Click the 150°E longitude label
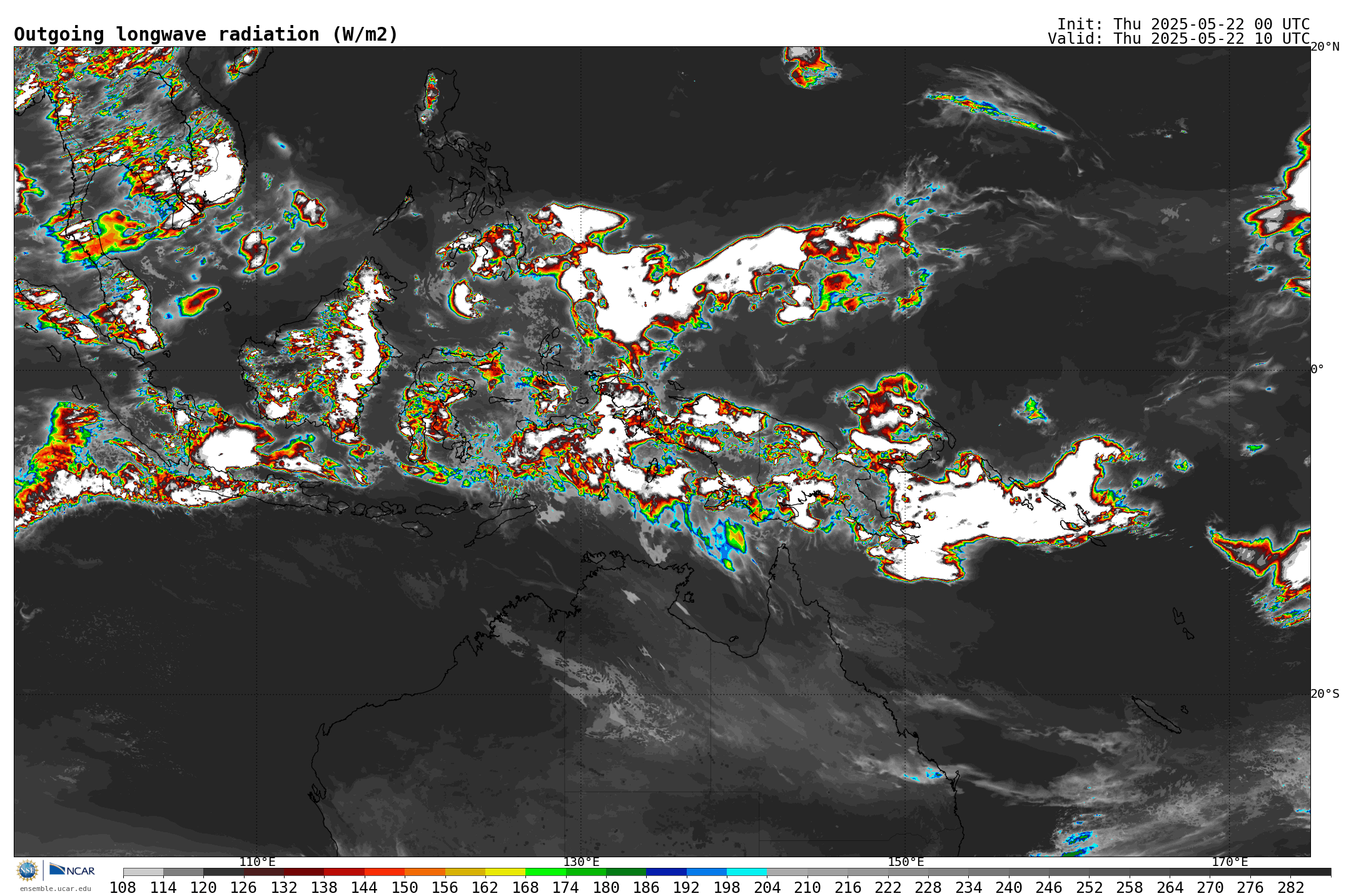Screen dimensions: 1351x896 pyautogui.click(x=906, y=862)
